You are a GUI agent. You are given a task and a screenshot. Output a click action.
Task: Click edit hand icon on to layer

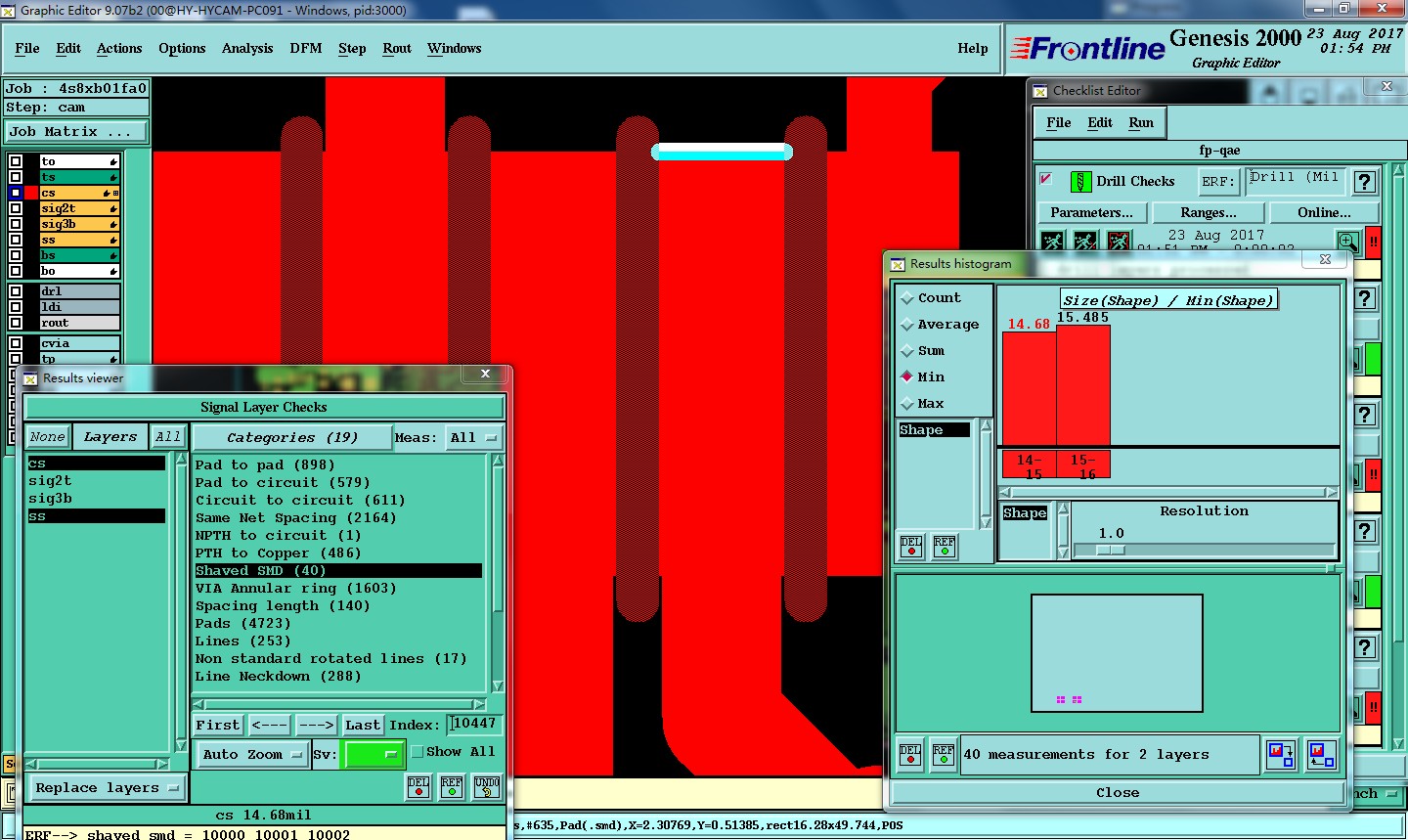point(113,161)
